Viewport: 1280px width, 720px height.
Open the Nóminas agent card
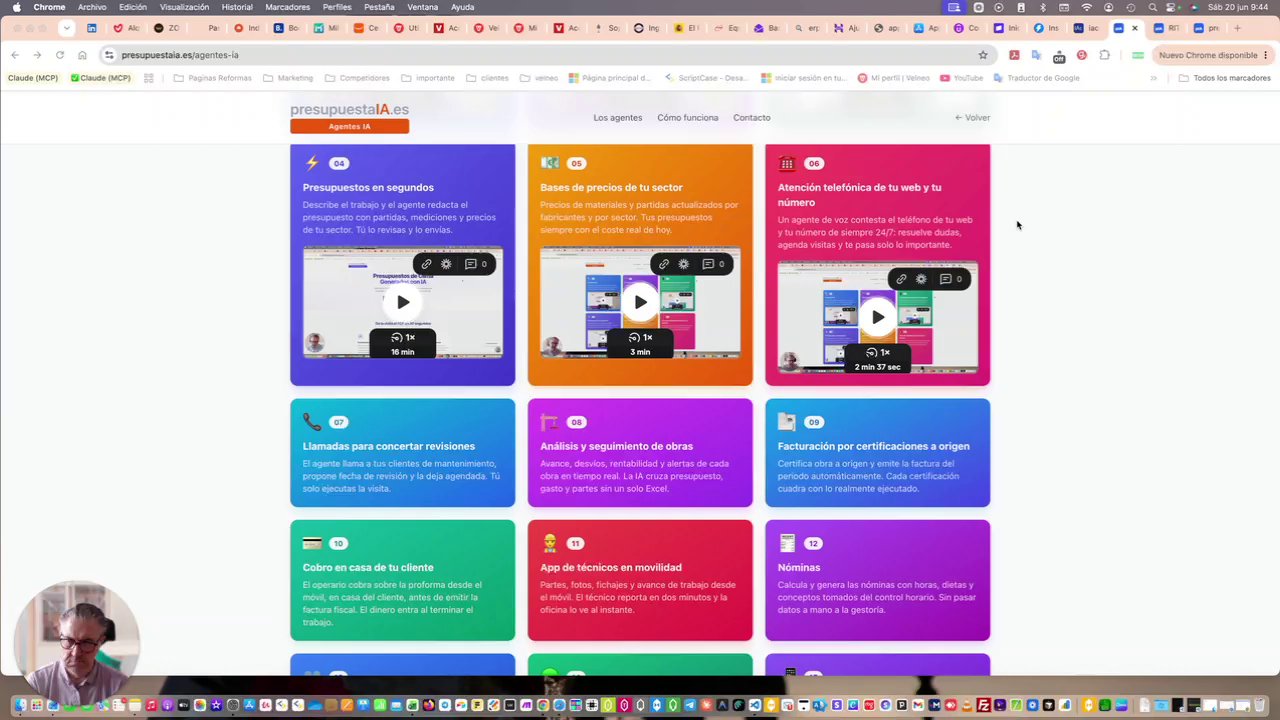[877, 580]
